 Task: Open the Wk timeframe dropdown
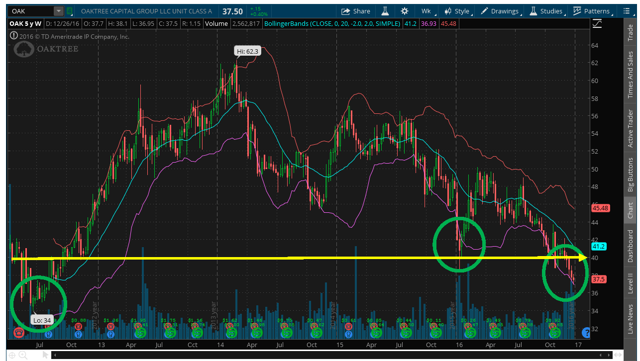click(427, 11)
